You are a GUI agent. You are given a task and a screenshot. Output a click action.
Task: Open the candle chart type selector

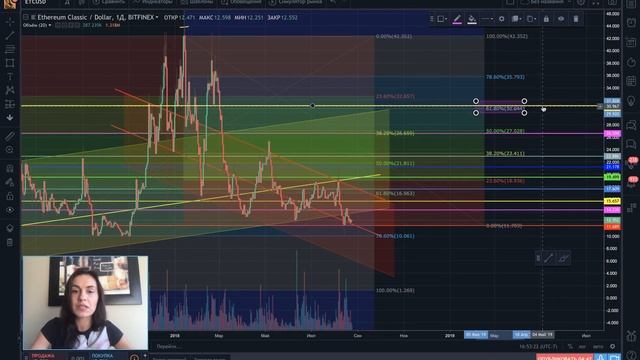point(82,2)
